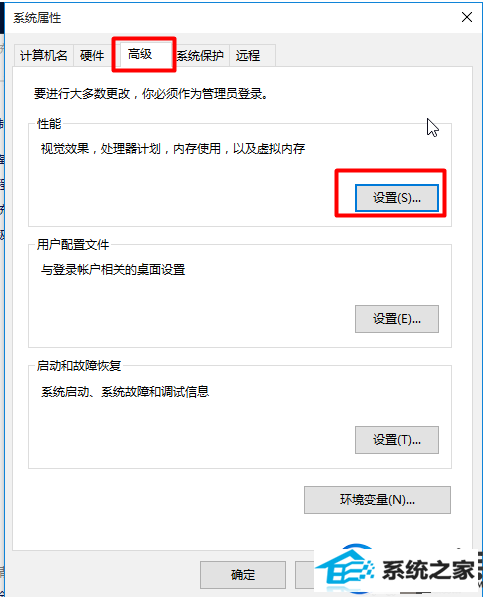This screenshot has height=597, width=483.
Task: Switch to the 系统保护 tab
Action: coord(200,56)
